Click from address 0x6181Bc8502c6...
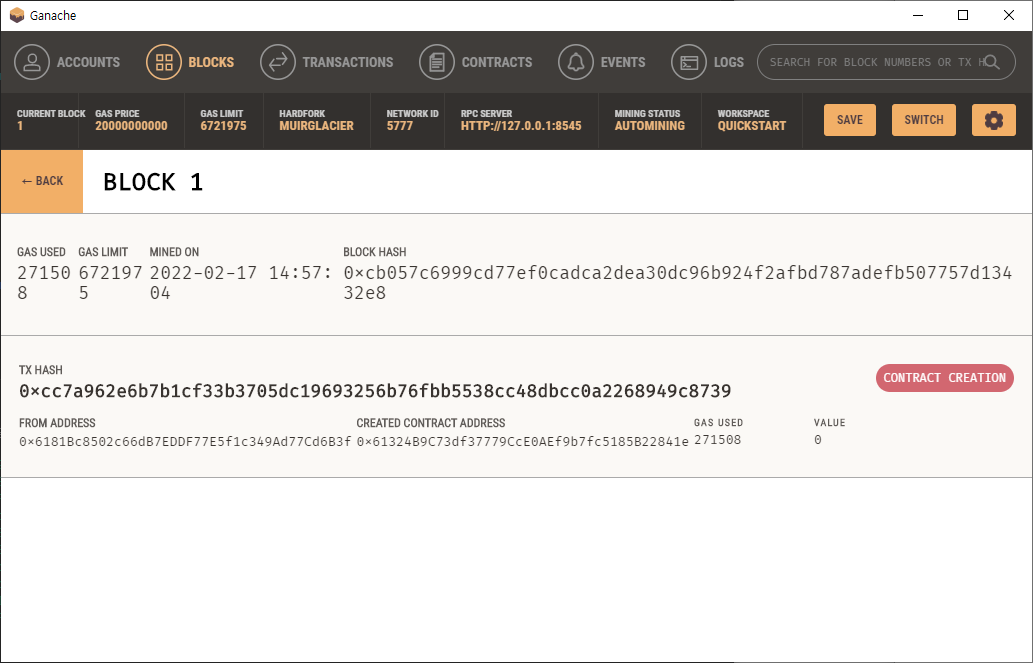 184,442
